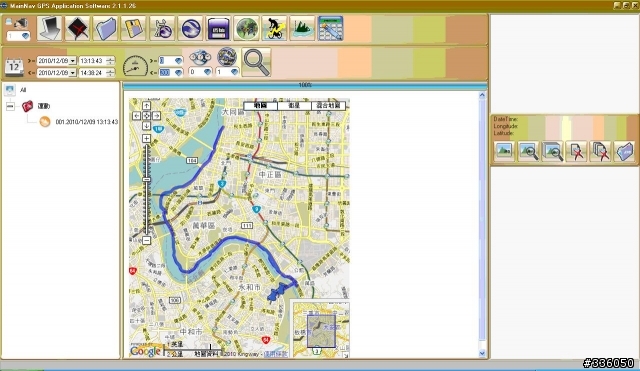Open the start date dropdown 2010/12/09
640x371 pixels.
(73, 61)
